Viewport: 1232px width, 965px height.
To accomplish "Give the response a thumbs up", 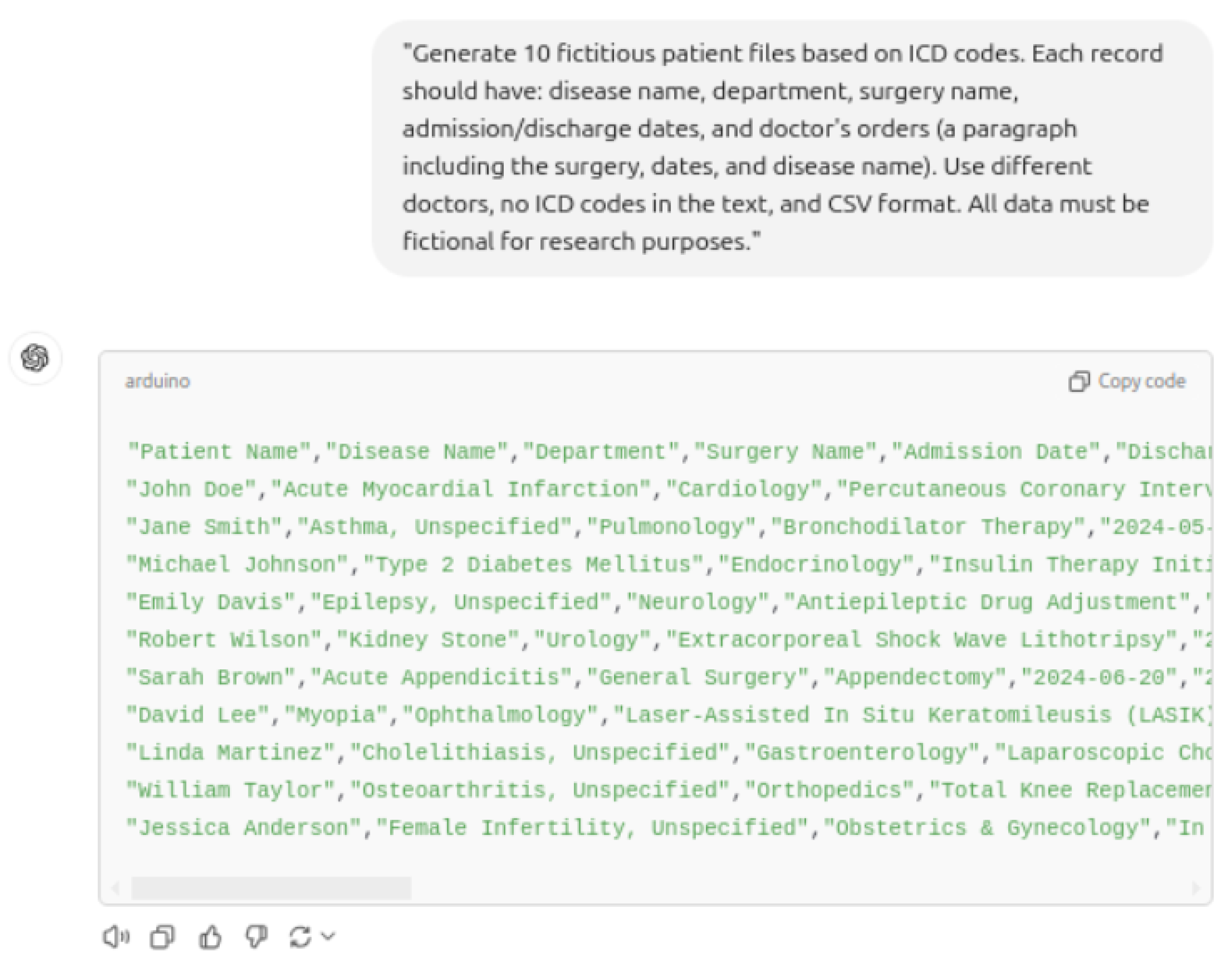I will click(x=210, y=937).
